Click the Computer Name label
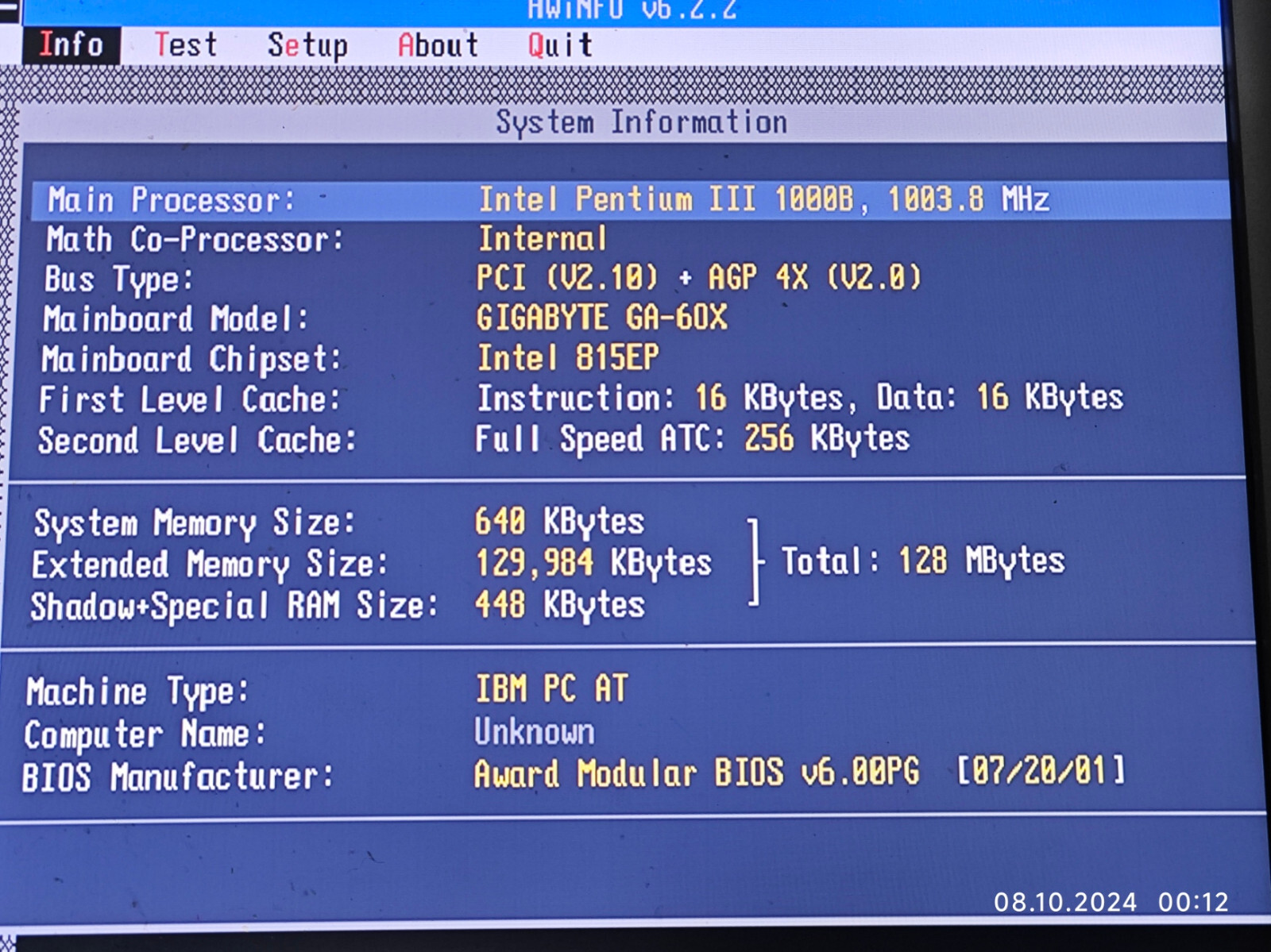This screenshot has width=1271, height=952. point(145,734)
